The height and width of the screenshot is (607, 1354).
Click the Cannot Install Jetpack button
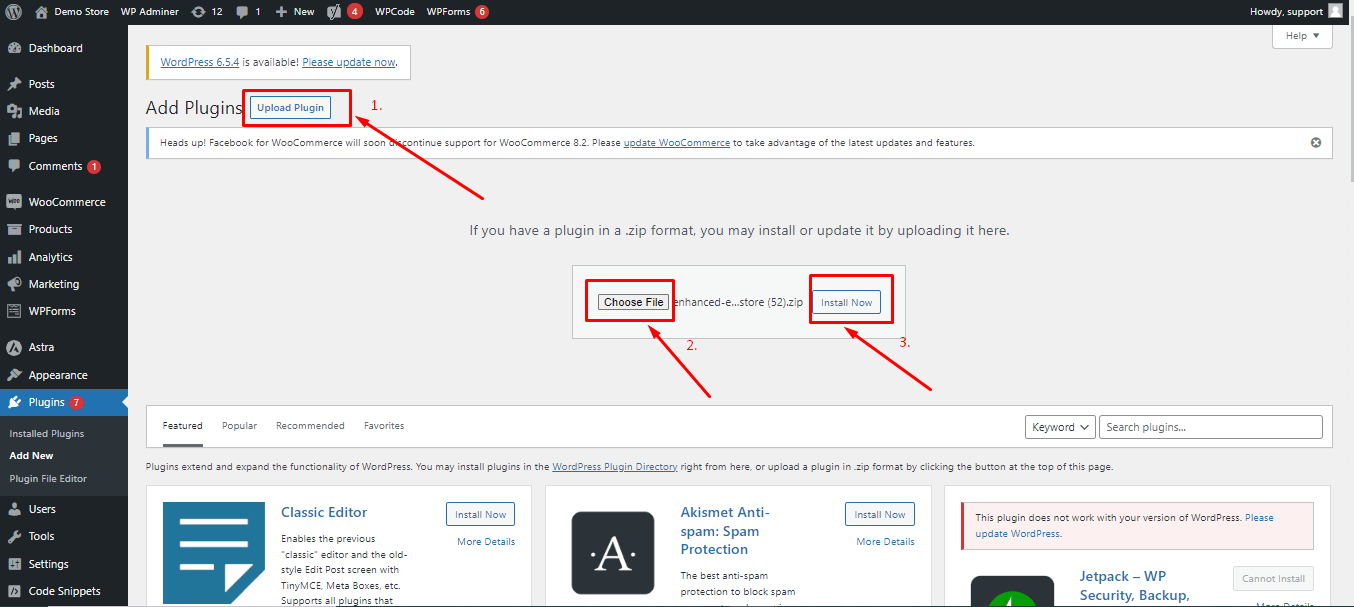[1273, 579]
